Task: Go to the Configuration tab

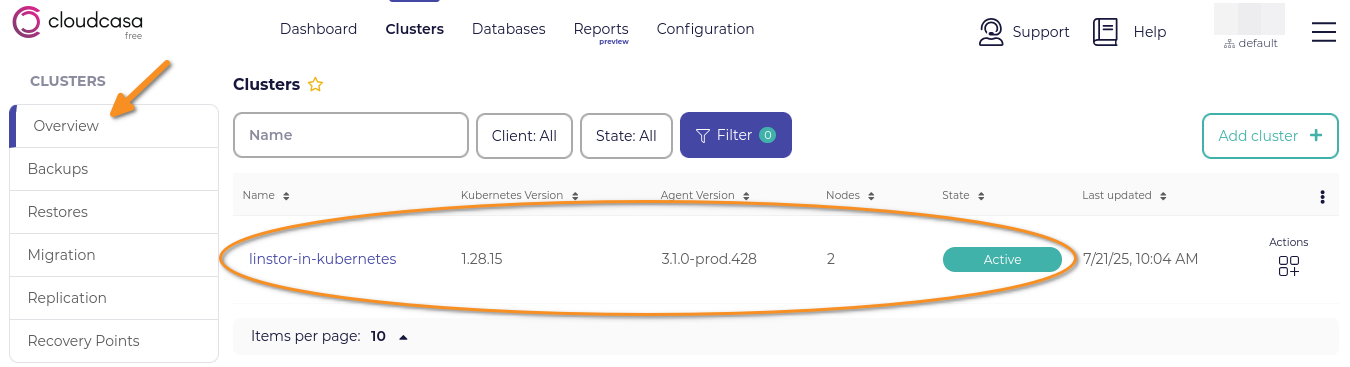Action: click(x=705, y=29)
